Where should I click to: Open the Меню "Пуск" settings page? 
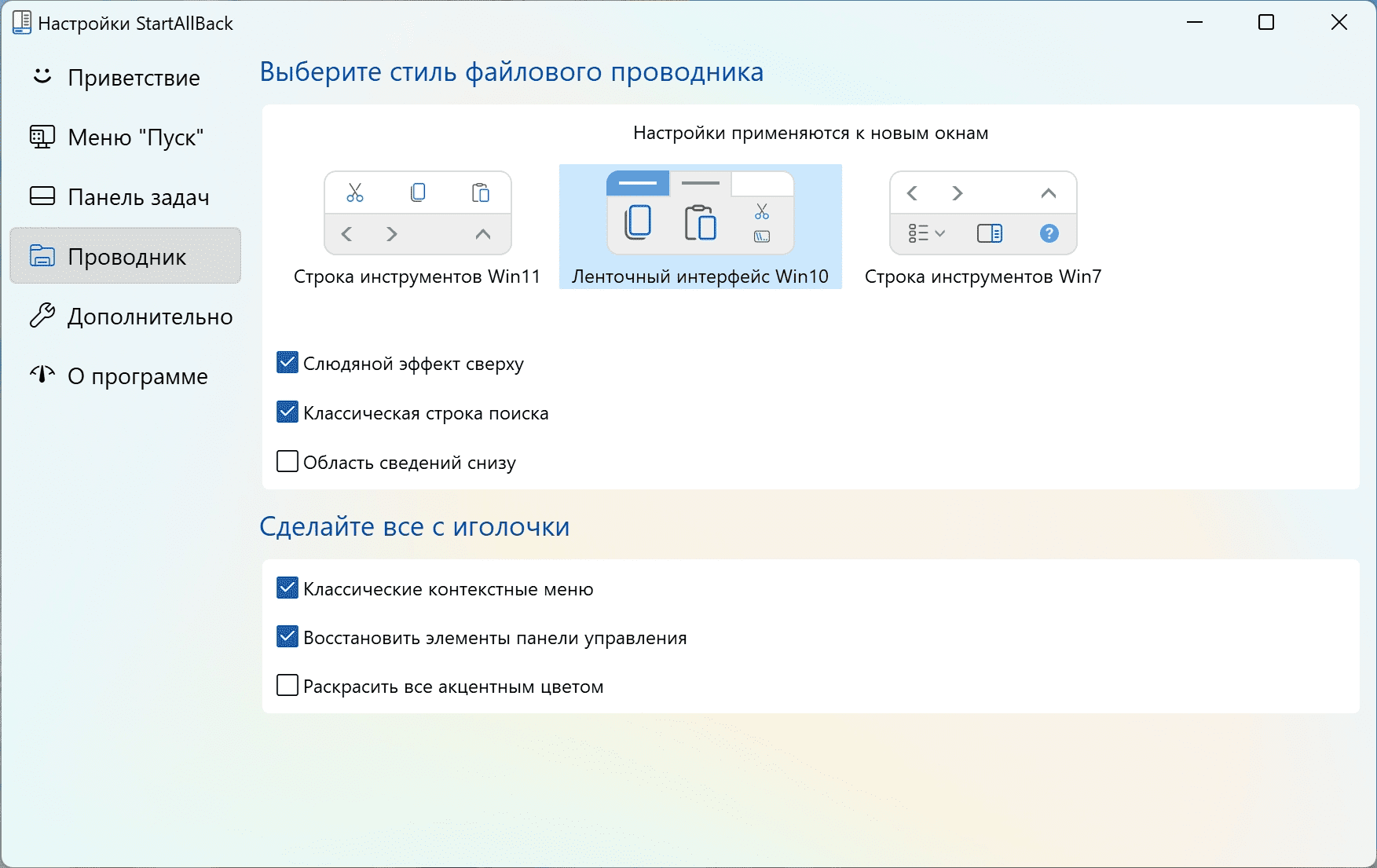tap(125, 137)
